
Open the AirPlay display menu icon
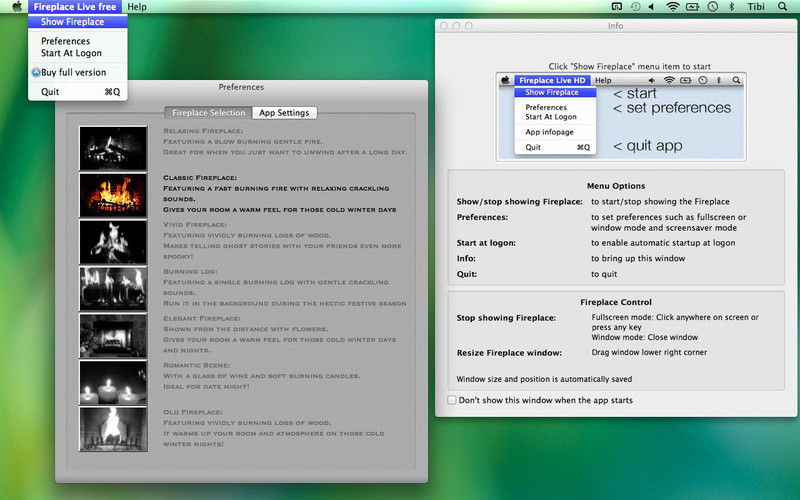coord(616,7)
